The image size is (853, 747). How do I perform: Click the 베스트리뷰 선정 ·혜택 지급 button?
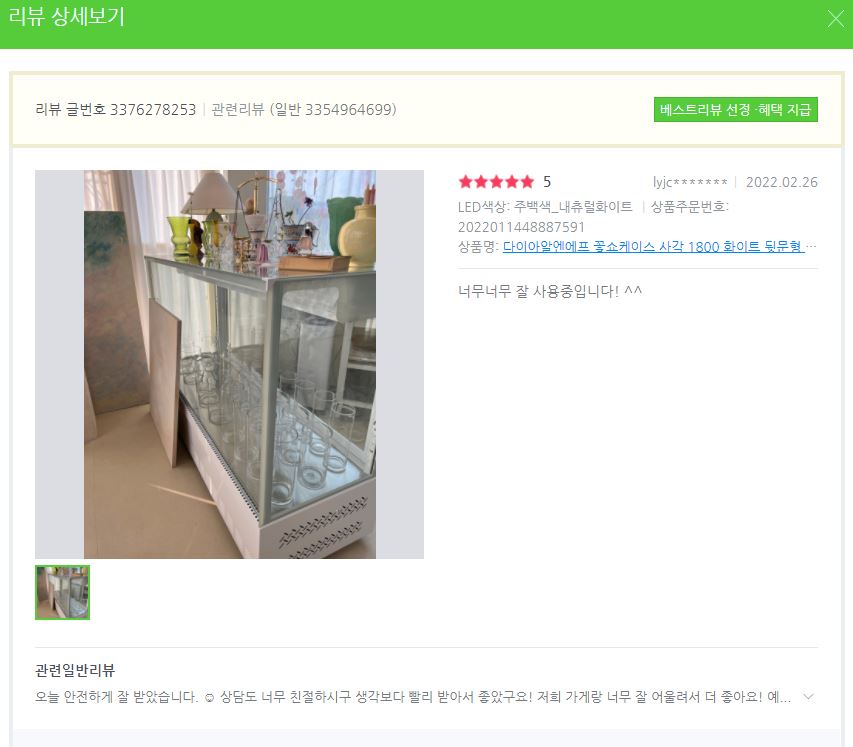tap(735, 109)
